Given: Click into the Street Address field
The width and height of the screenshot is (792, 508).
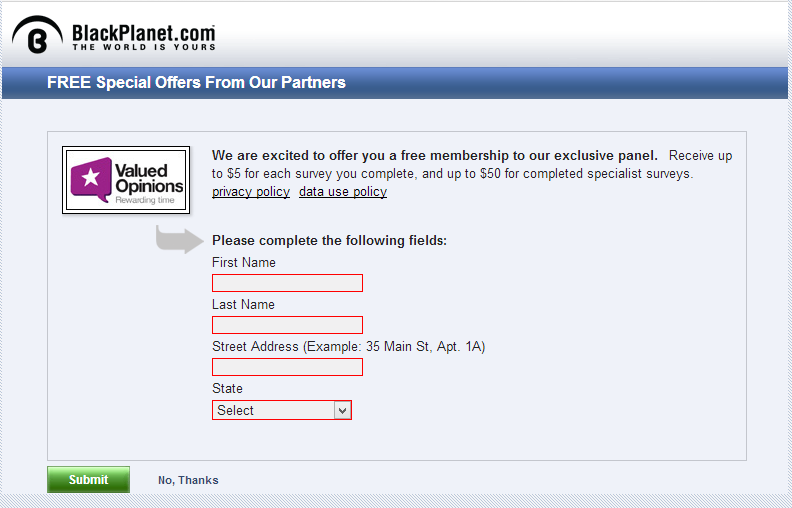Looking at the screenshot, I should [x=287, y=367].
